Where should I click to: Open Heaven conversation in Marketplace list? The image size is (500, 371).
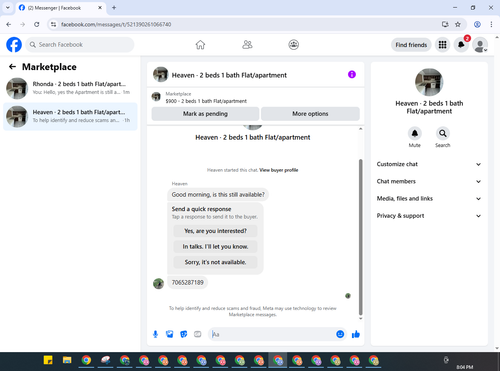pyautogui.click(x=70, y=116)
